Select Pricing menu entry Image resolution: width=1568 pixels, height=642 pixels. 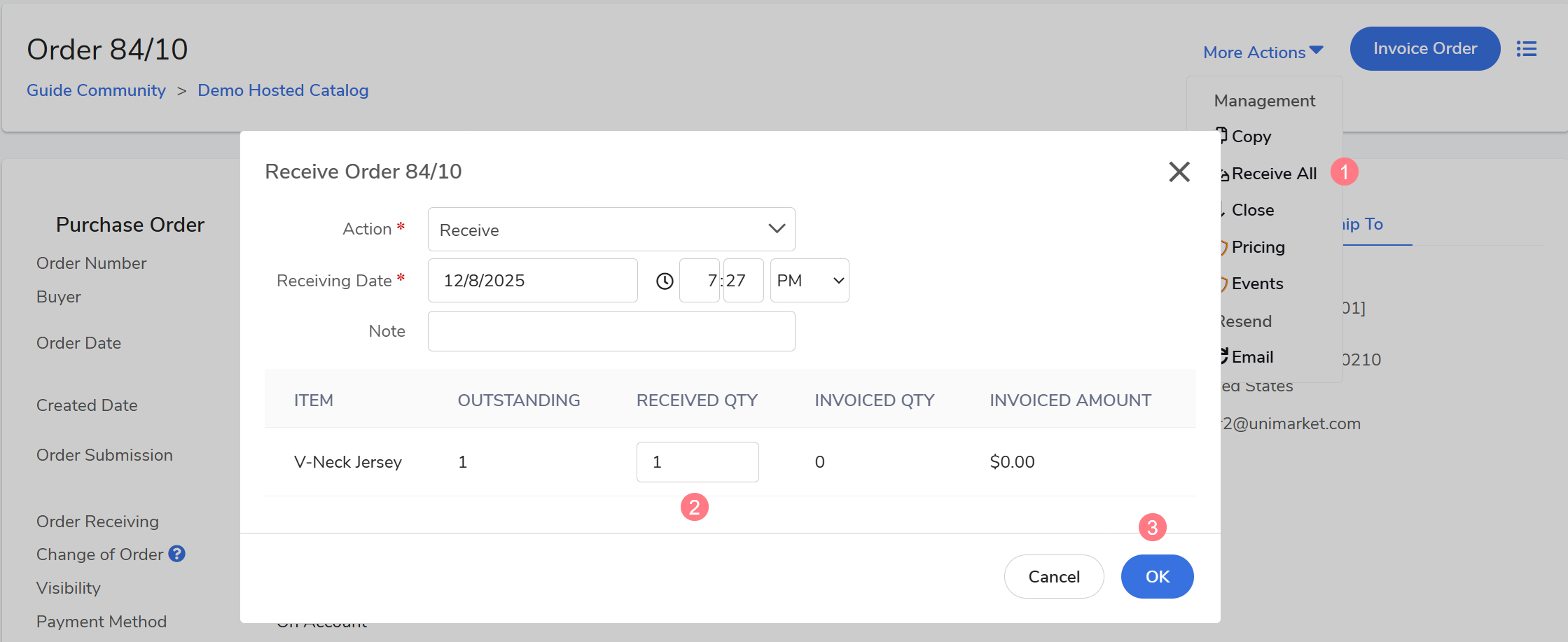[1258, 247]
